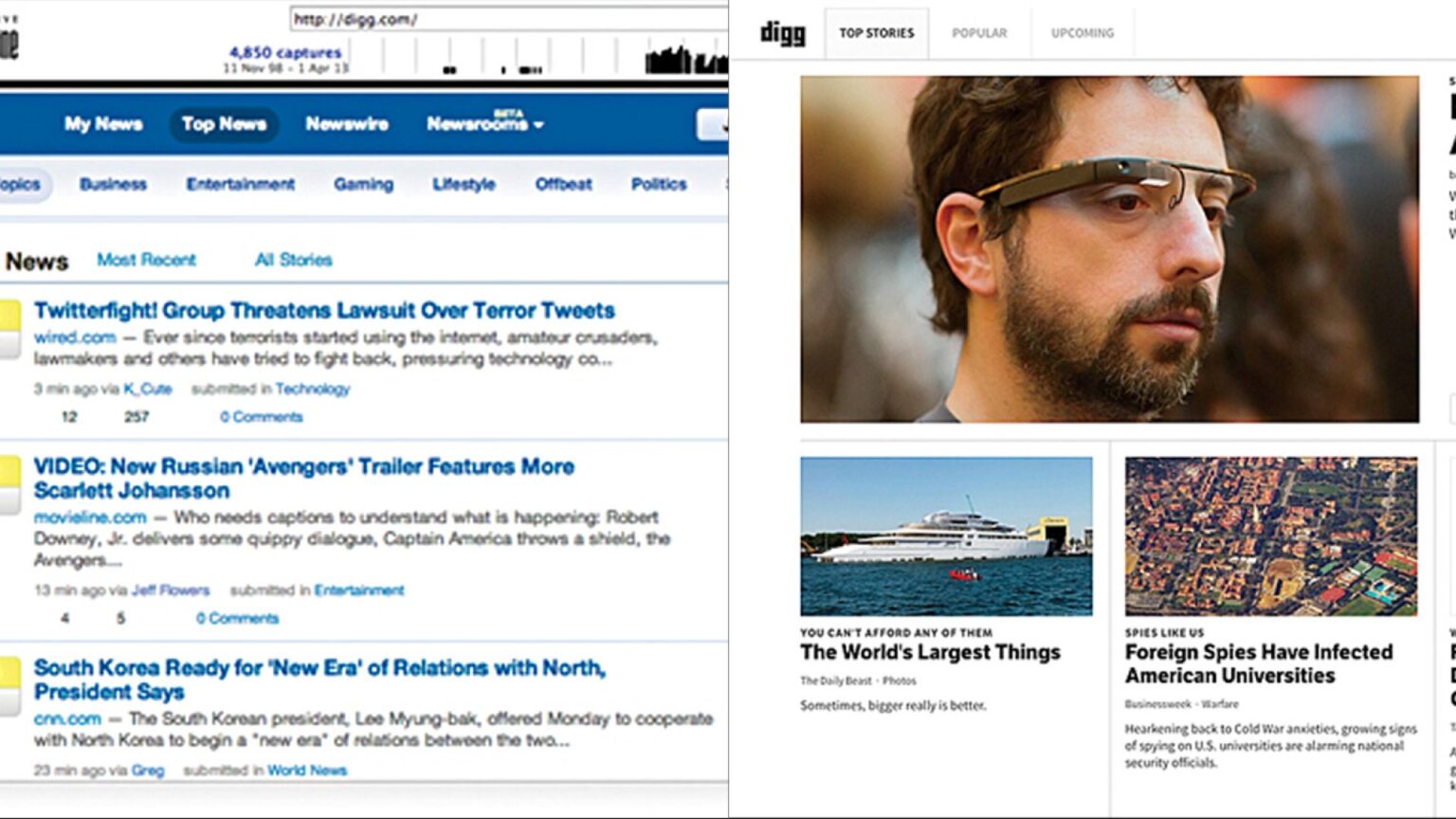Viewport: 1456px width, 819px height.
Task: Click the bury icon for the Avengers story
Action: pyautogui.click(x=9, y=498)
